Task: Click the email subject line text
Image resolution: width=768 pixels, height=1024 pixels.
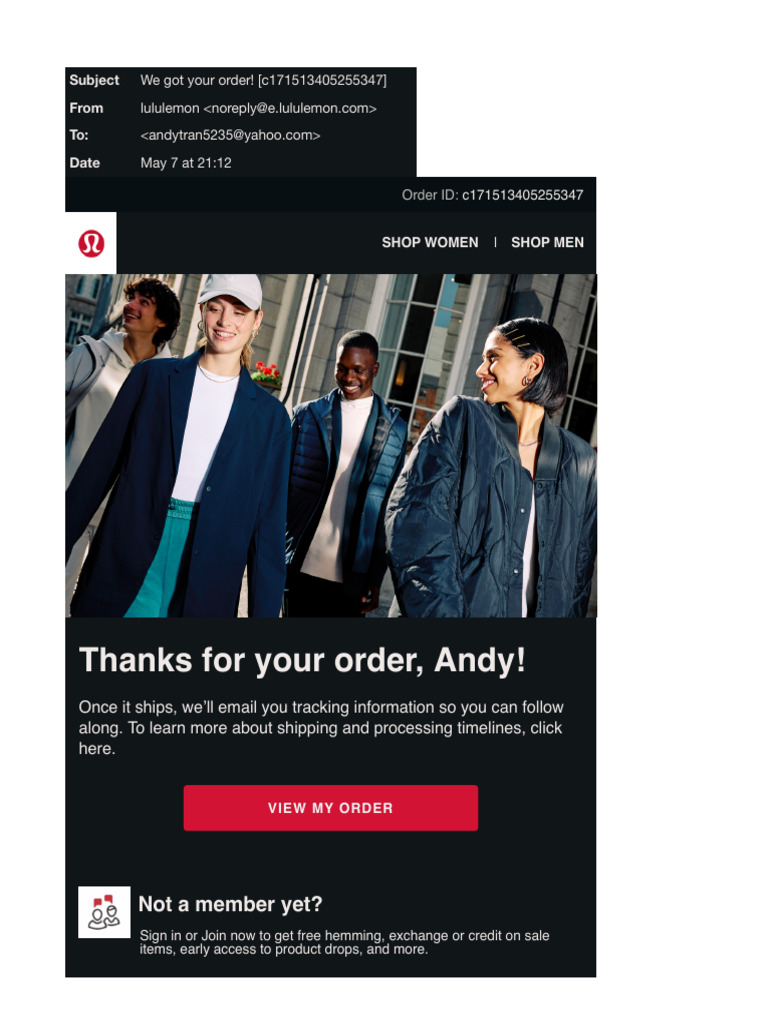Action: tap(263, 80)
